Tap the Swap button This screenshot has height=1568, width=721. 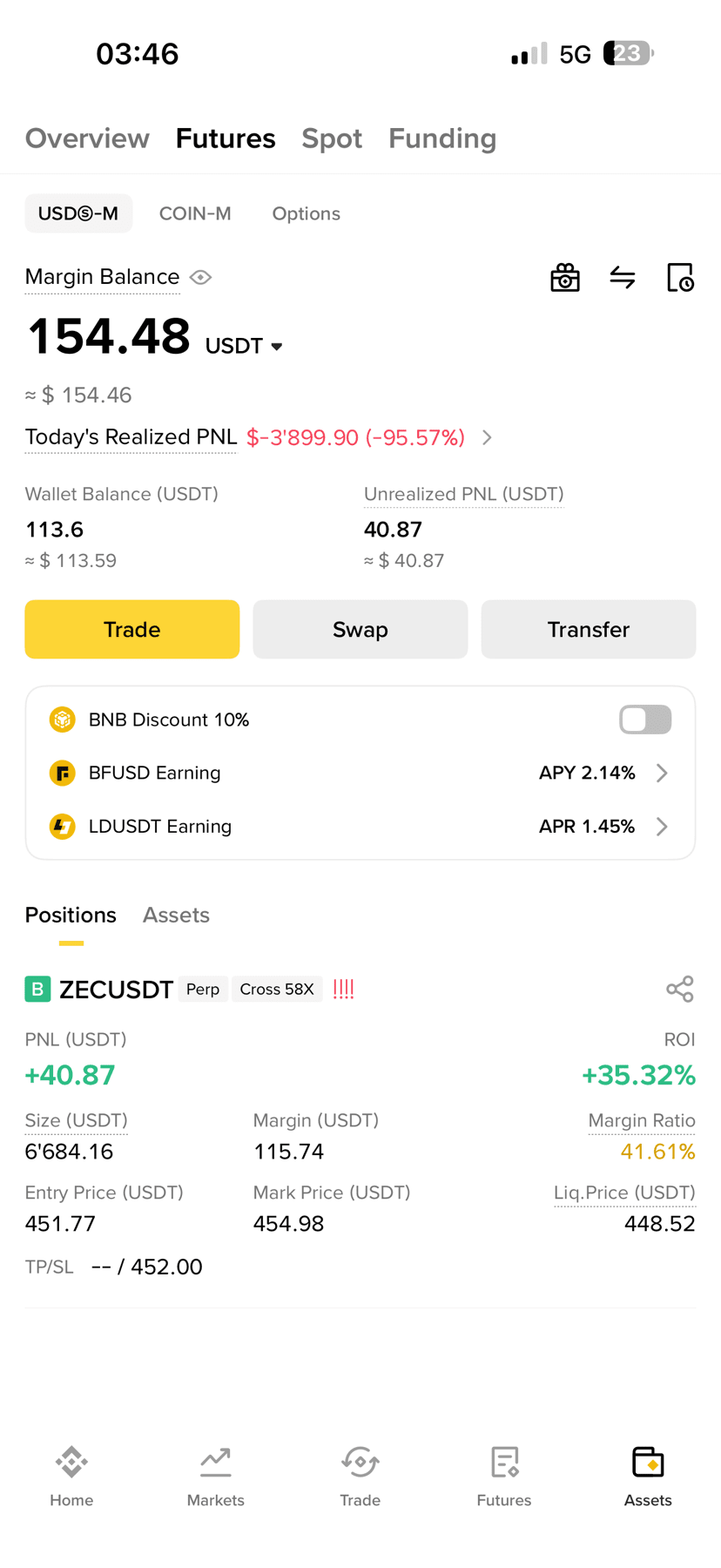[x=360, y=629]
